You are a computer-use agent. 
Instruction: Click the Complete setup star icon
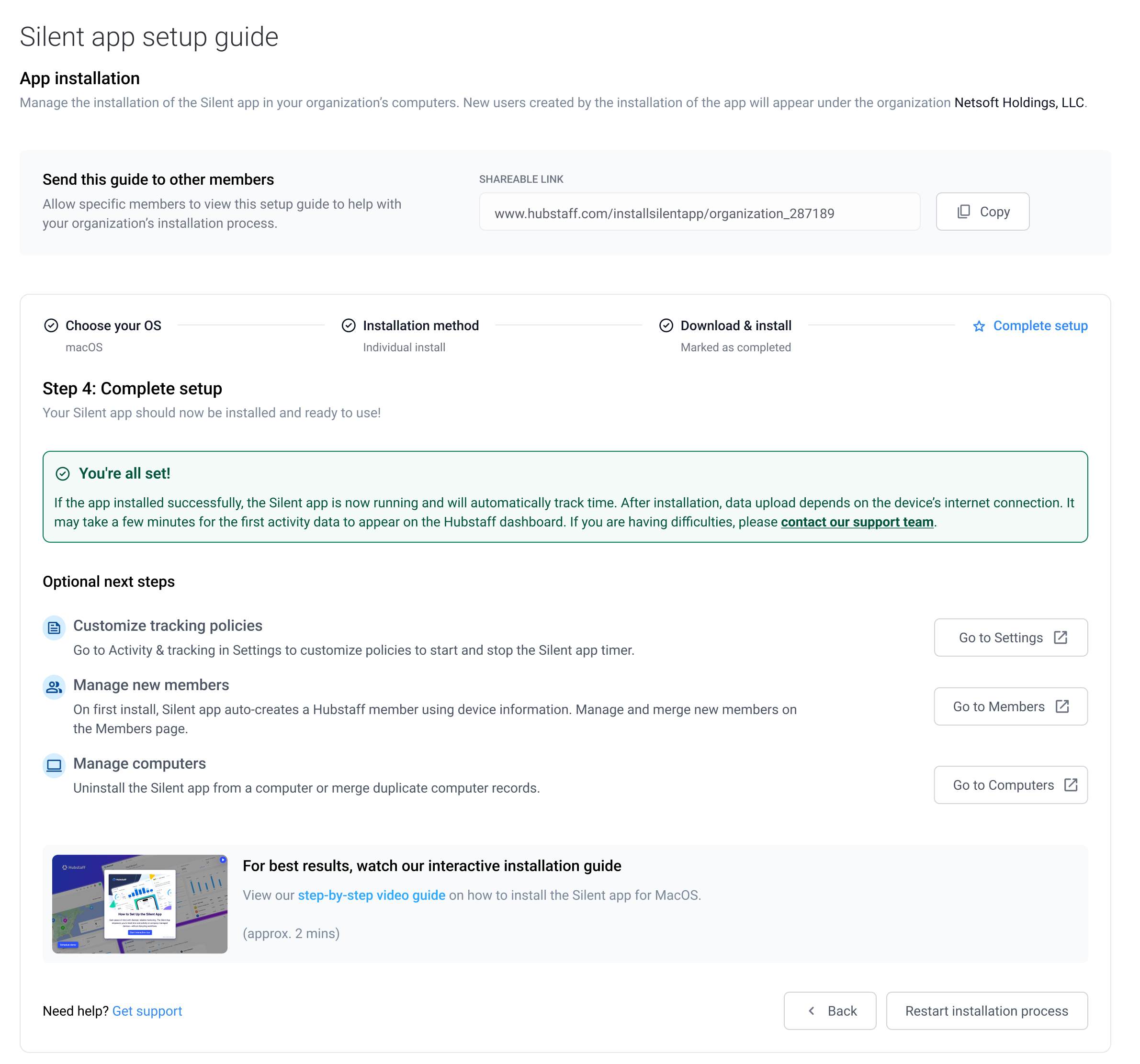(979, 326)
